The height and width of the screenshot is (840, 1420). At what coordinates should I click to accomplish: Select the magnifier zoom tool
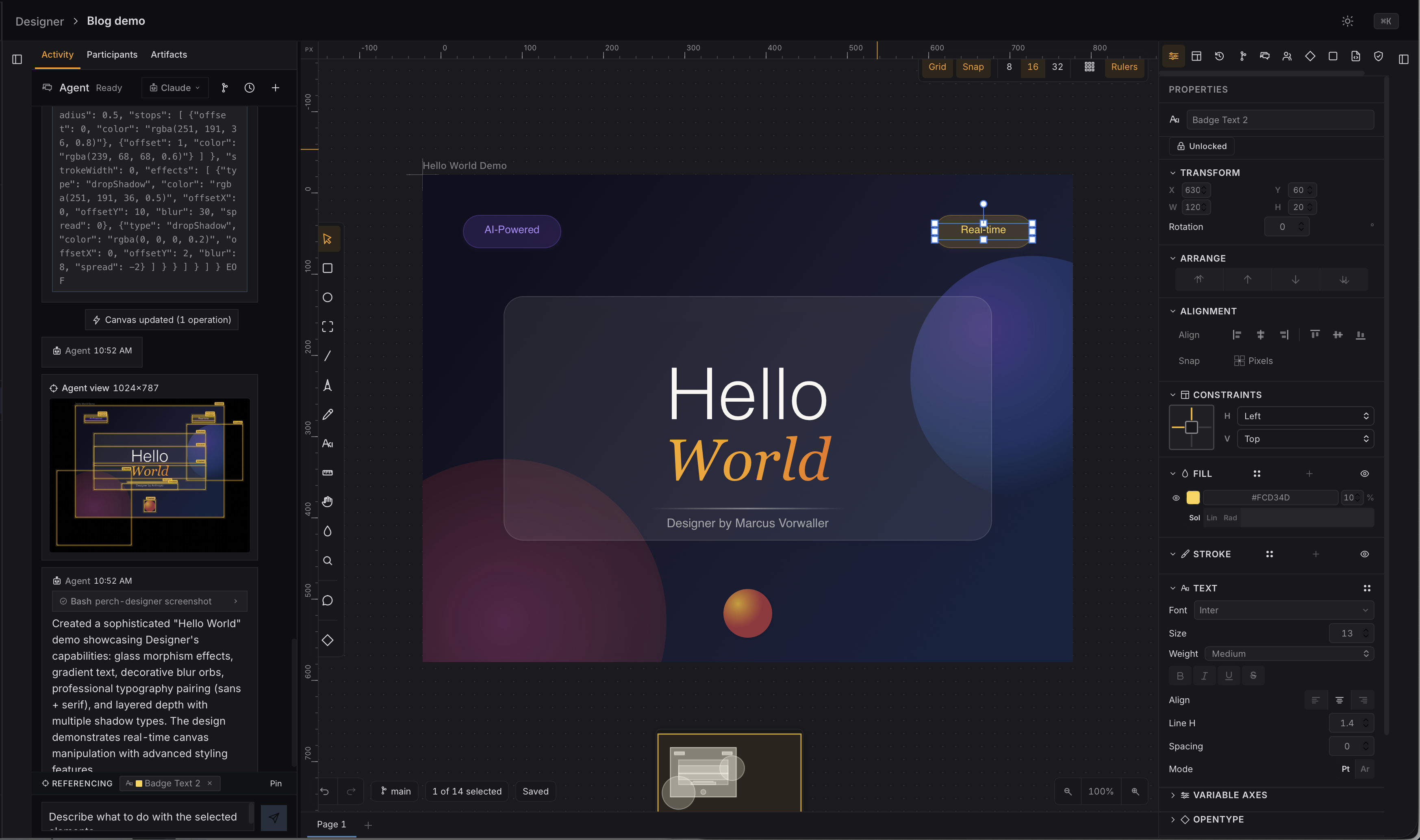coord(327,561)
